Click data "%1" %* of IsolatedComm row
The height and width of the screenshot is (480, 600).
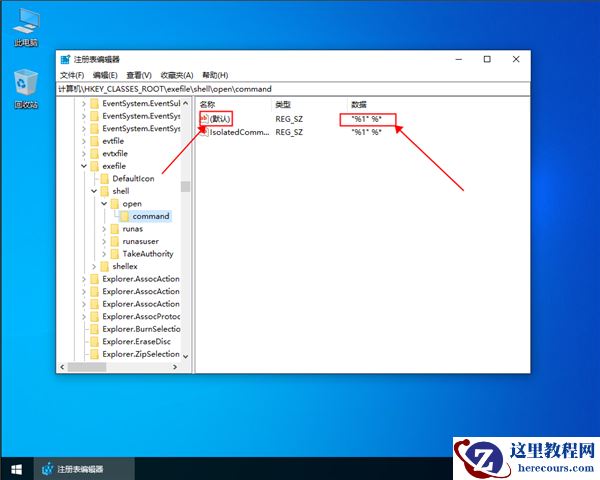pos(367,132)
